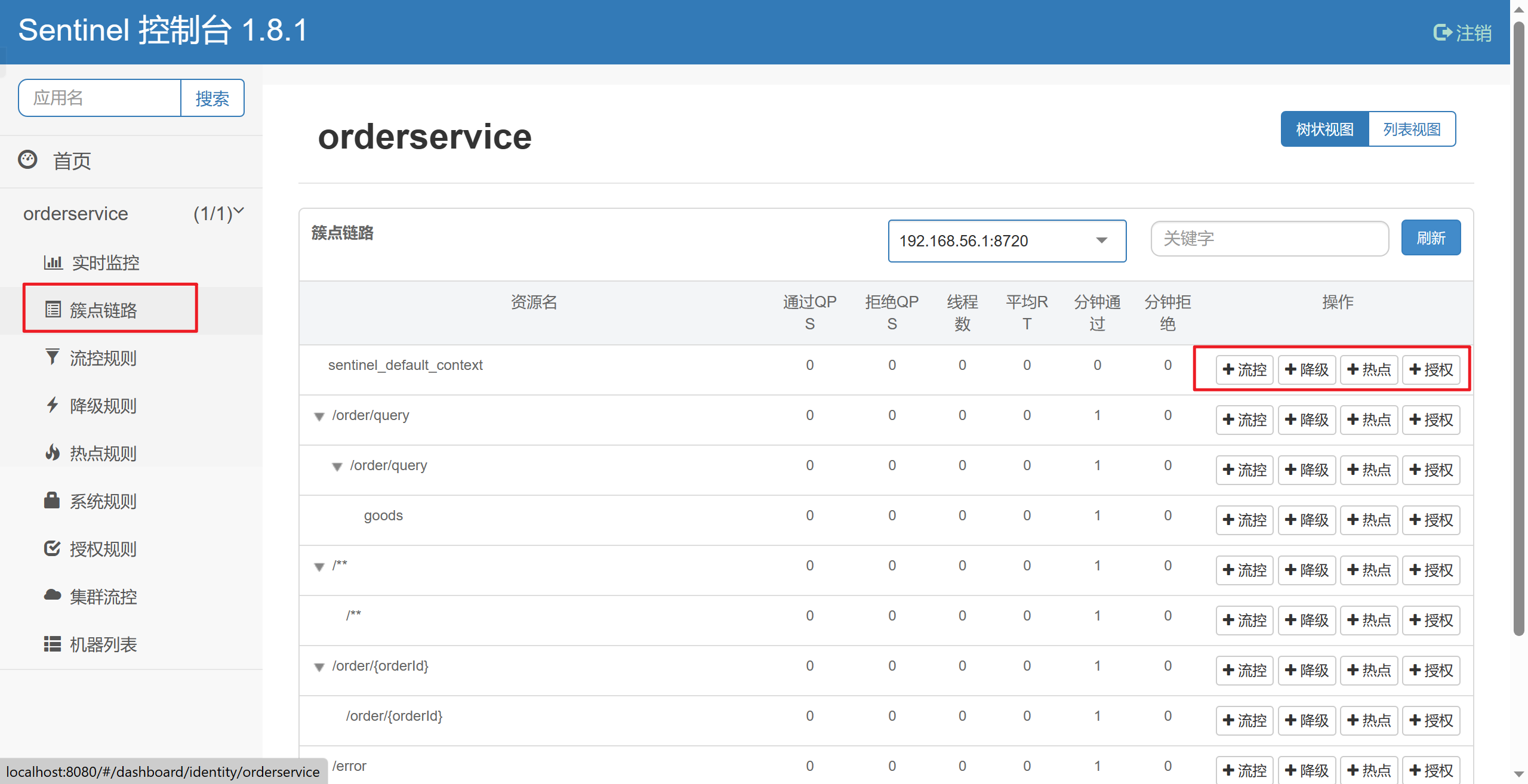Click the list icon for 簇点链路
The image size is (1528, 784).
(x=53, y=310)
